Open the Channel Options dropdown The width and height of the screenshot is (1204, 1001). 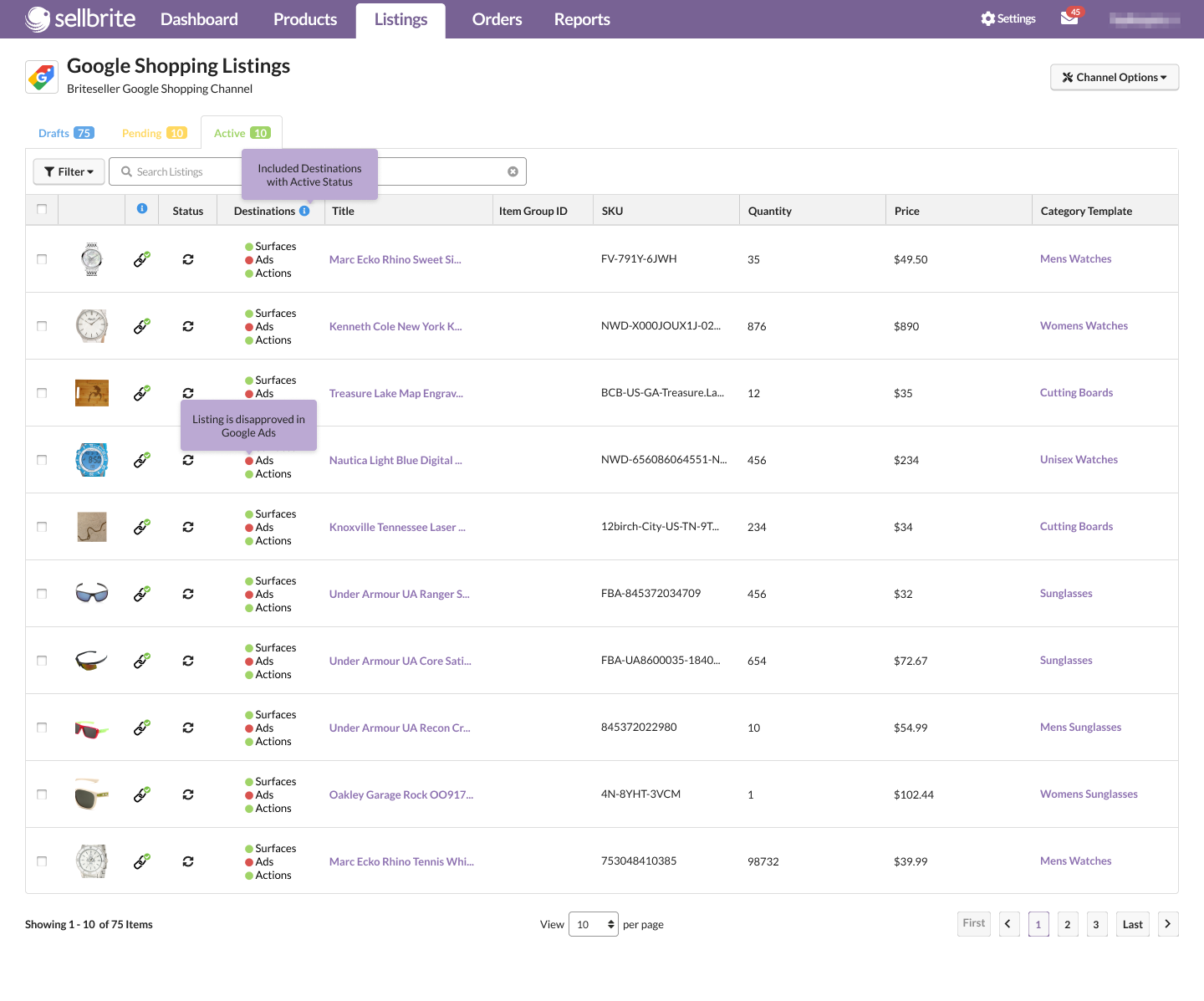(x=1115, y=77)
